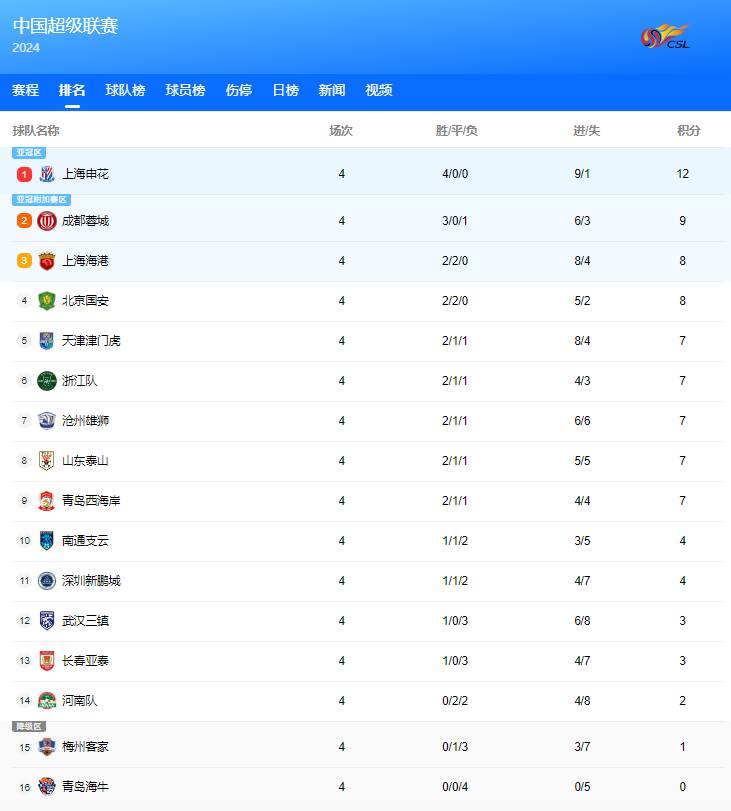The height and width of the screenshot is (811, 731).
Task: Click the Shanghai Port (上海海港) team crest
Action: click(47, 261)
